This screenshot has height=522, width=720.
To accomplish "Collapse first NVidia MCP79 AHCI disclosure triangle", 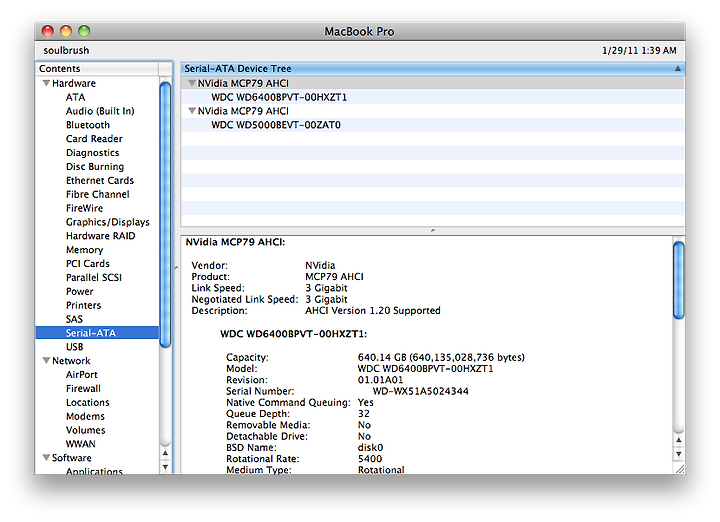I will pyautogui.click(x=192, y=83).
